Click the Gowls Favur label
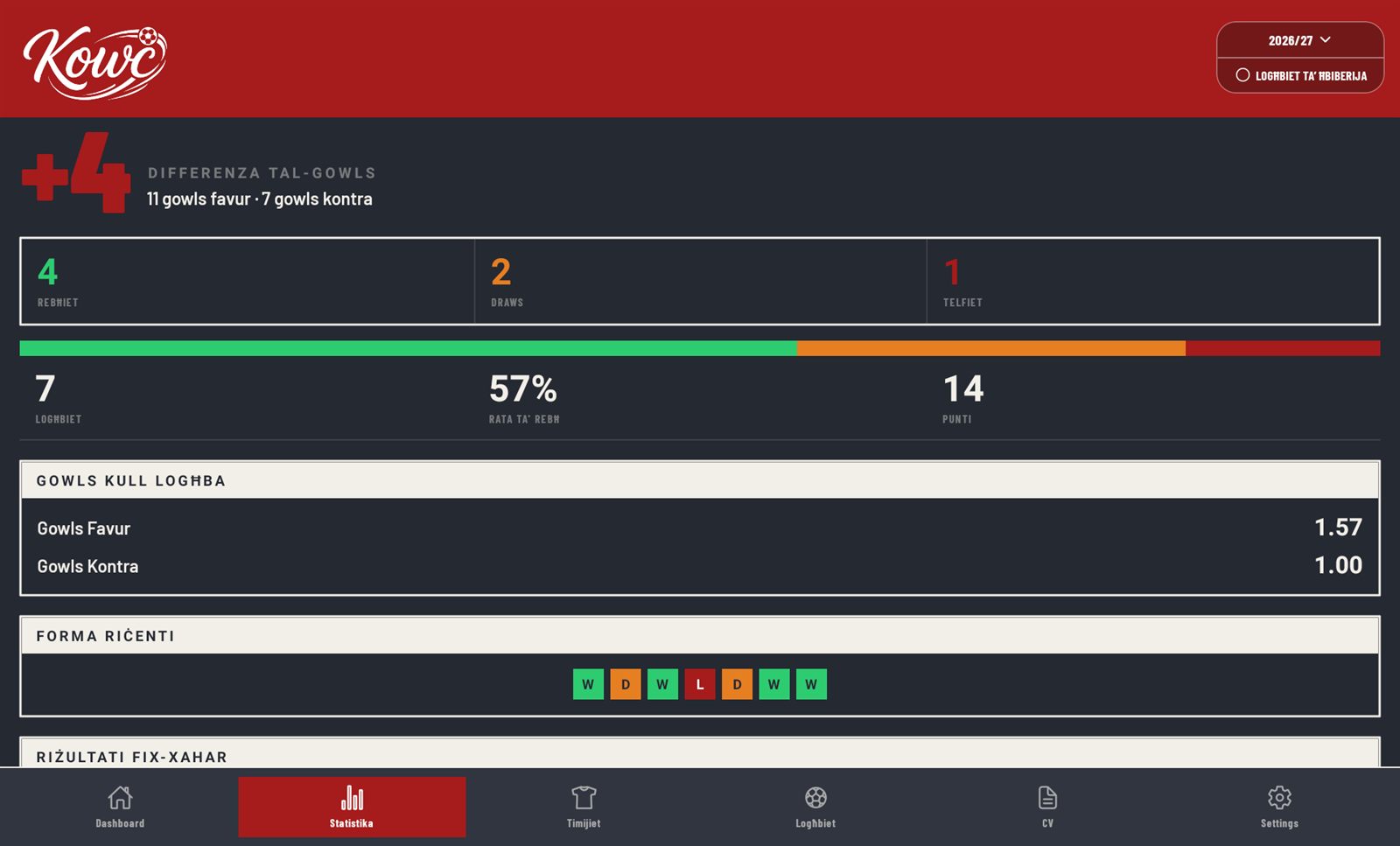The height and width of the screenshot is (846, 1400). 83,528
